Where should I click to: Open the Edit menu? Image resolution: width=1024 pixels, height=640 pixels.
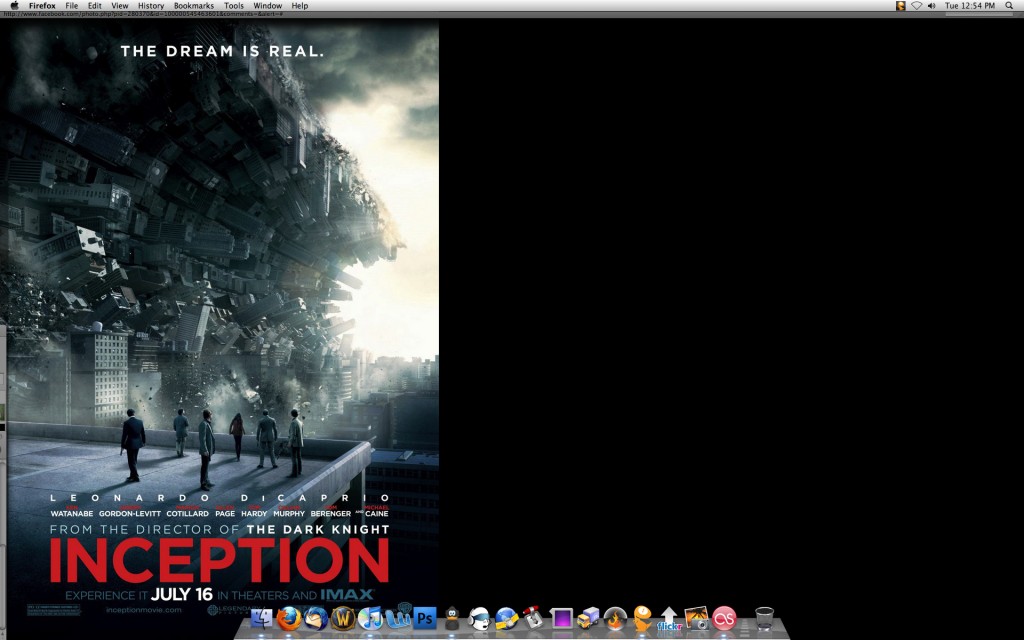tap(95, 5)
